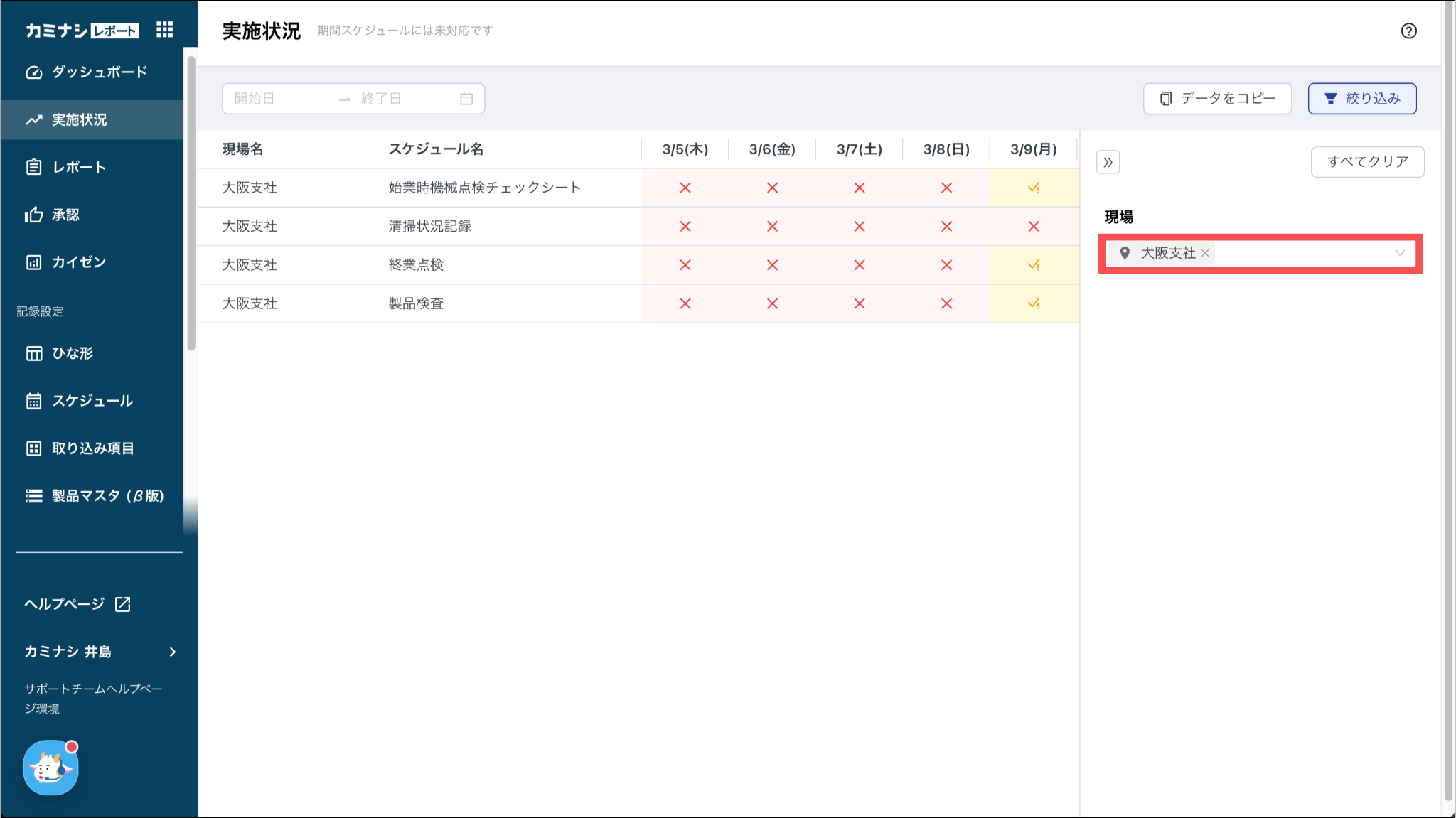
Task: Open the support chat mascot icon
Action: [x=50, y=768]
